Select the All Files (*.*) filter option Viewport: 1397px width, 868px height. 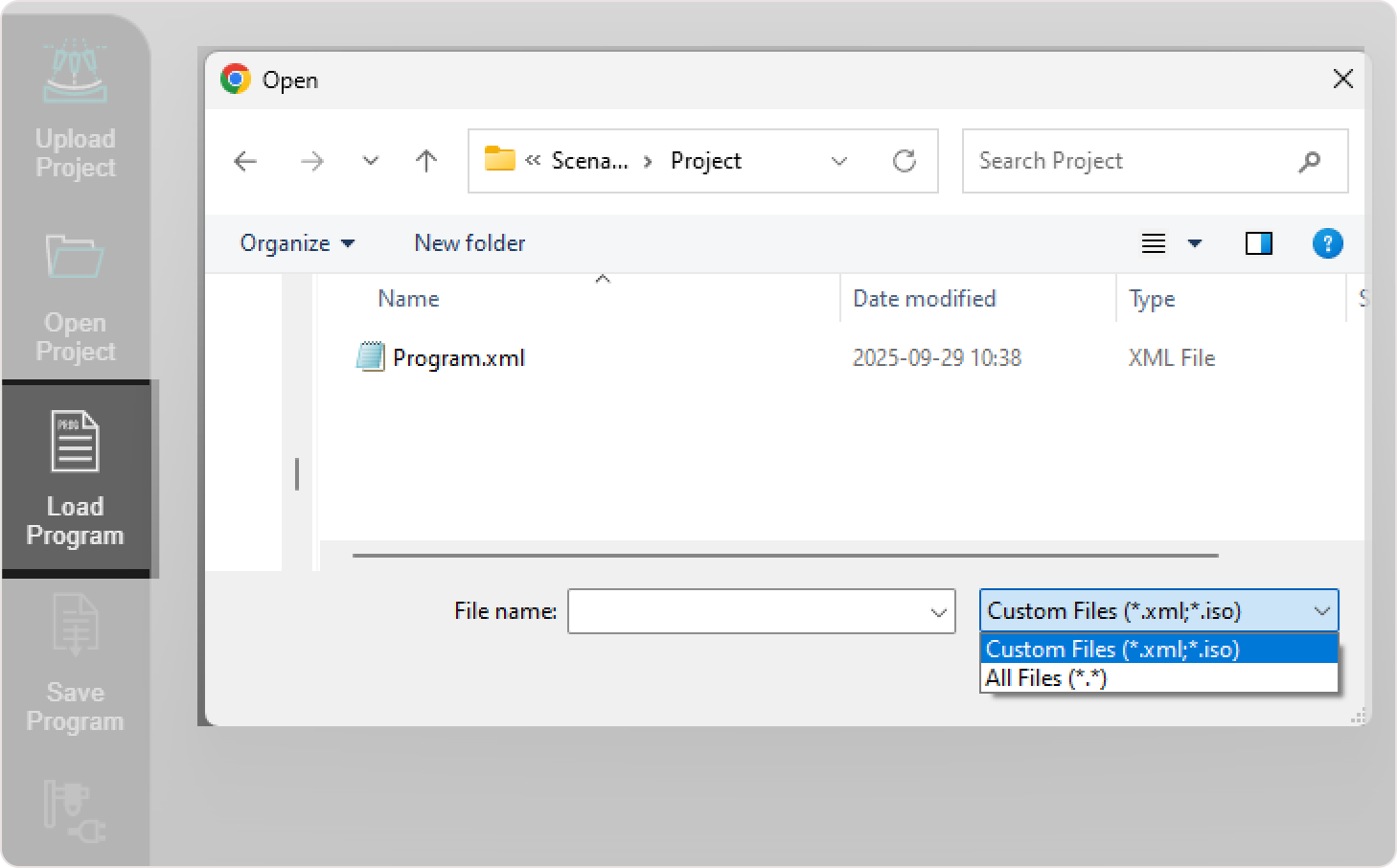1046,678
